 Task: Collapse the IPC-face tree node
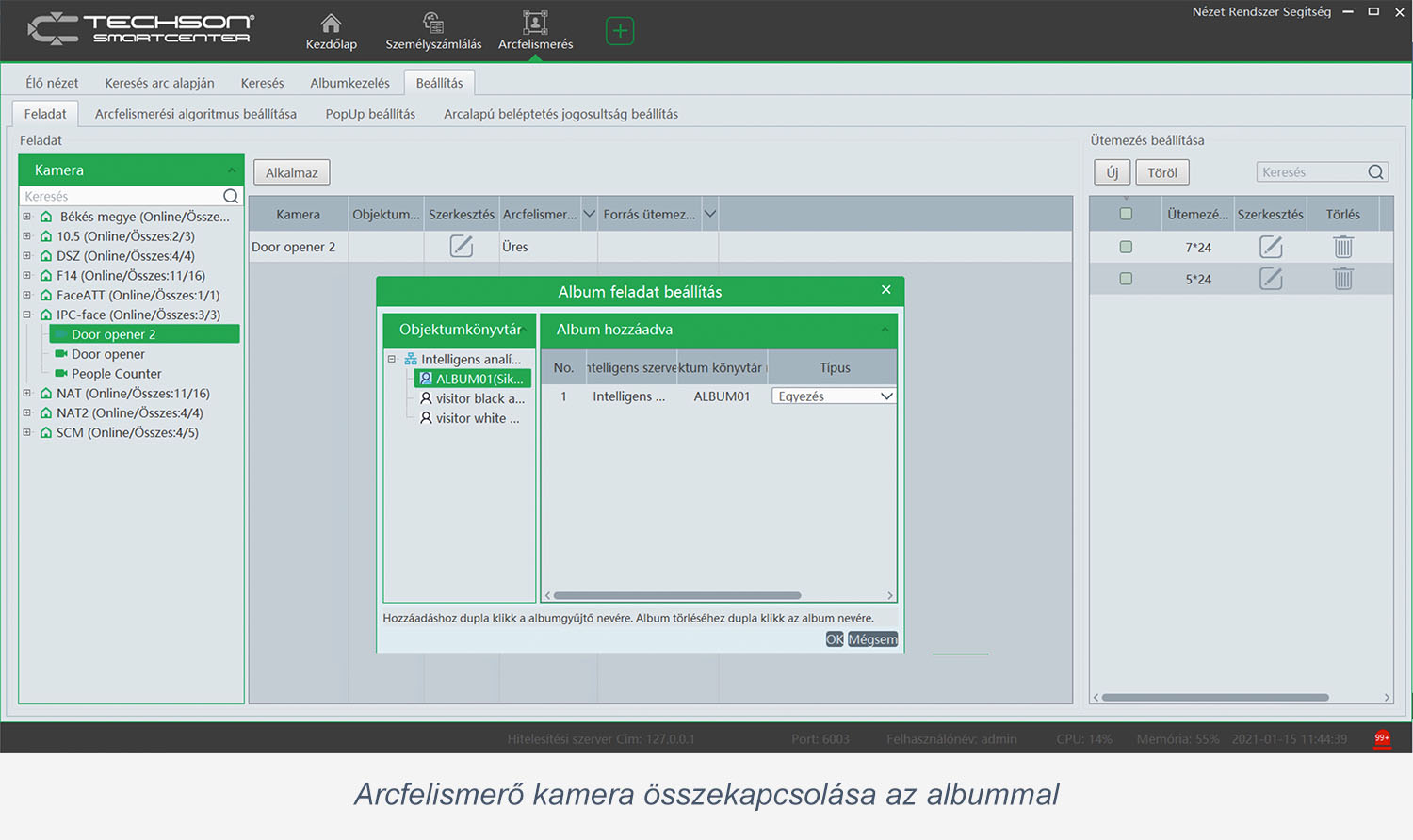(26, 314)
